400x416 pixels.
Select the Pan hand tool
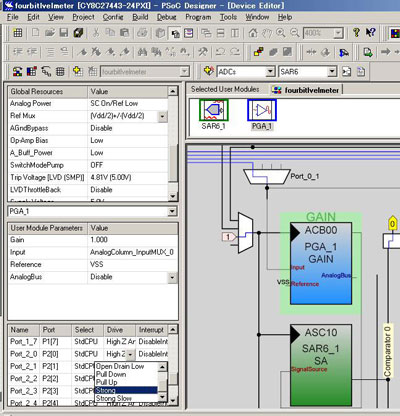(267, 33)
